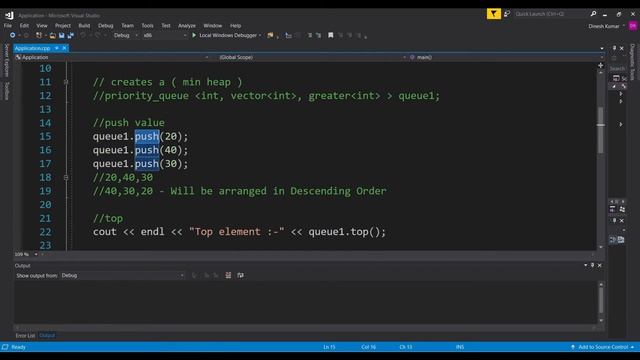Viewport: 640px width, 360px height.
Task: Open the Build menu
Action: [x=84, y=26]
